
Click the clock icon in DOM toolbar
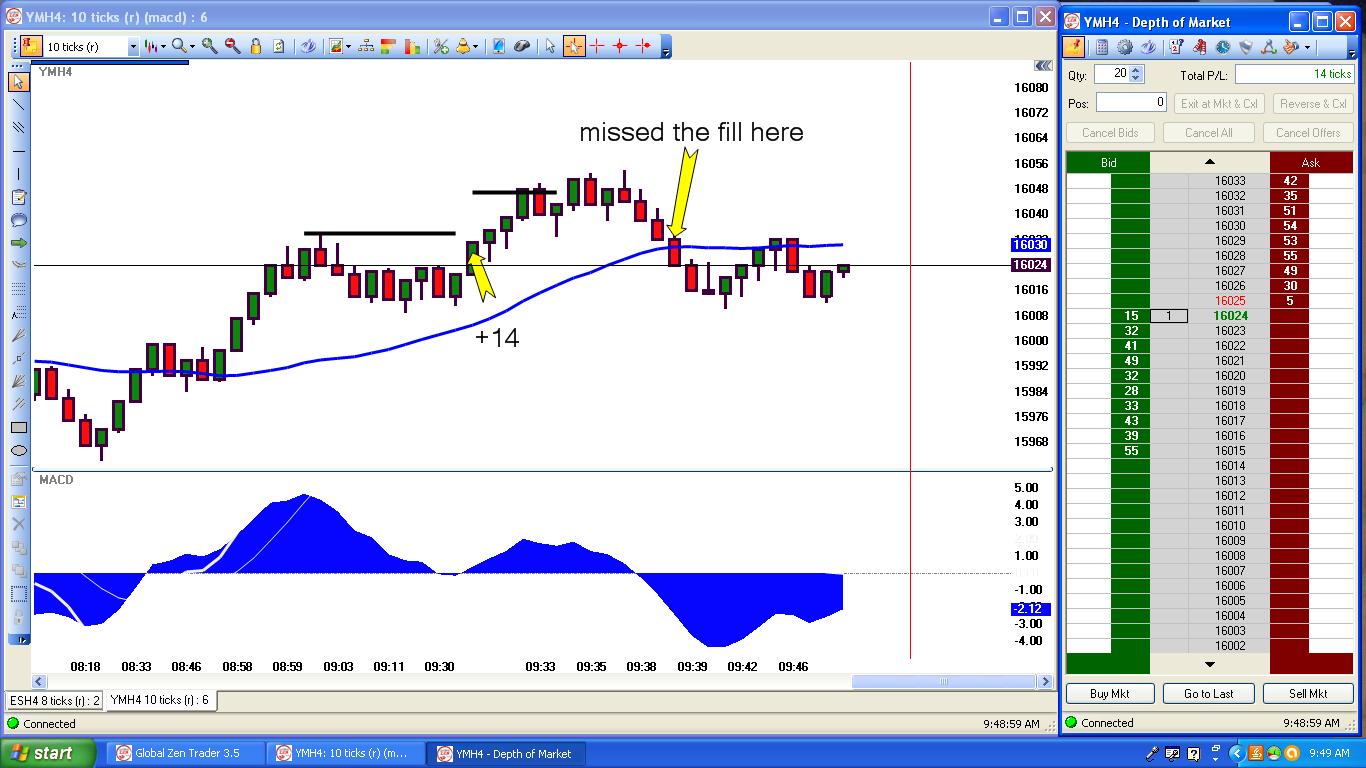(1223, 47)
